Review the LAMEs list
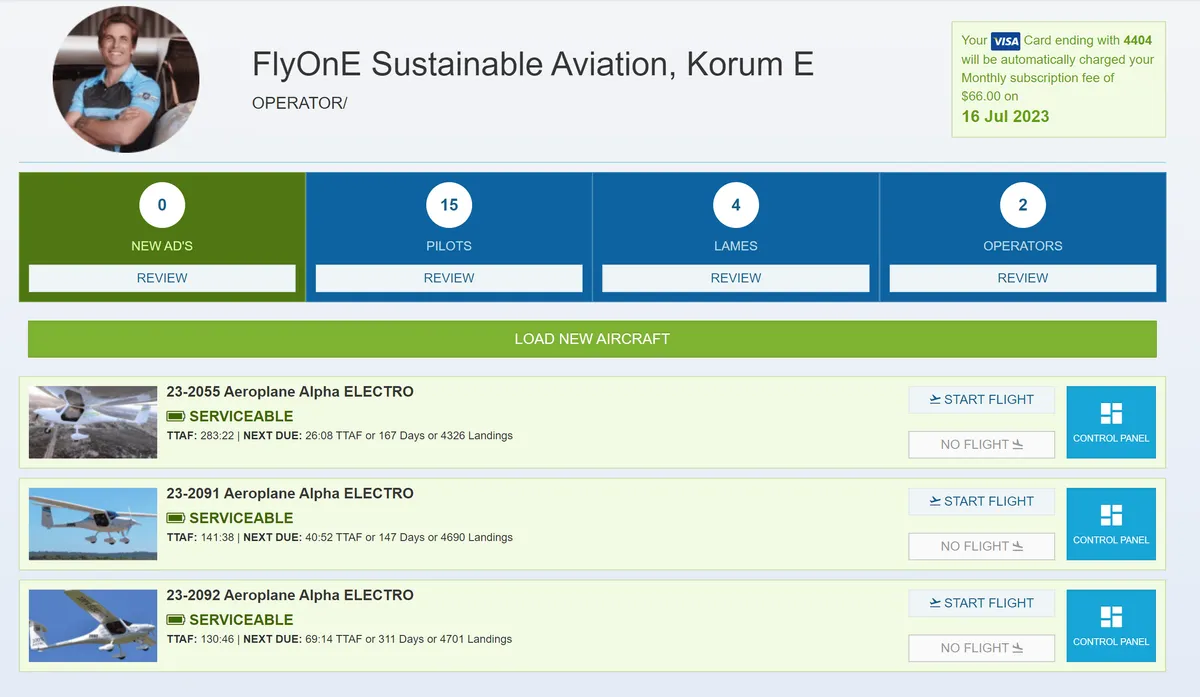The width and height of the screenshot is (1200, 697). coord(736,278)
